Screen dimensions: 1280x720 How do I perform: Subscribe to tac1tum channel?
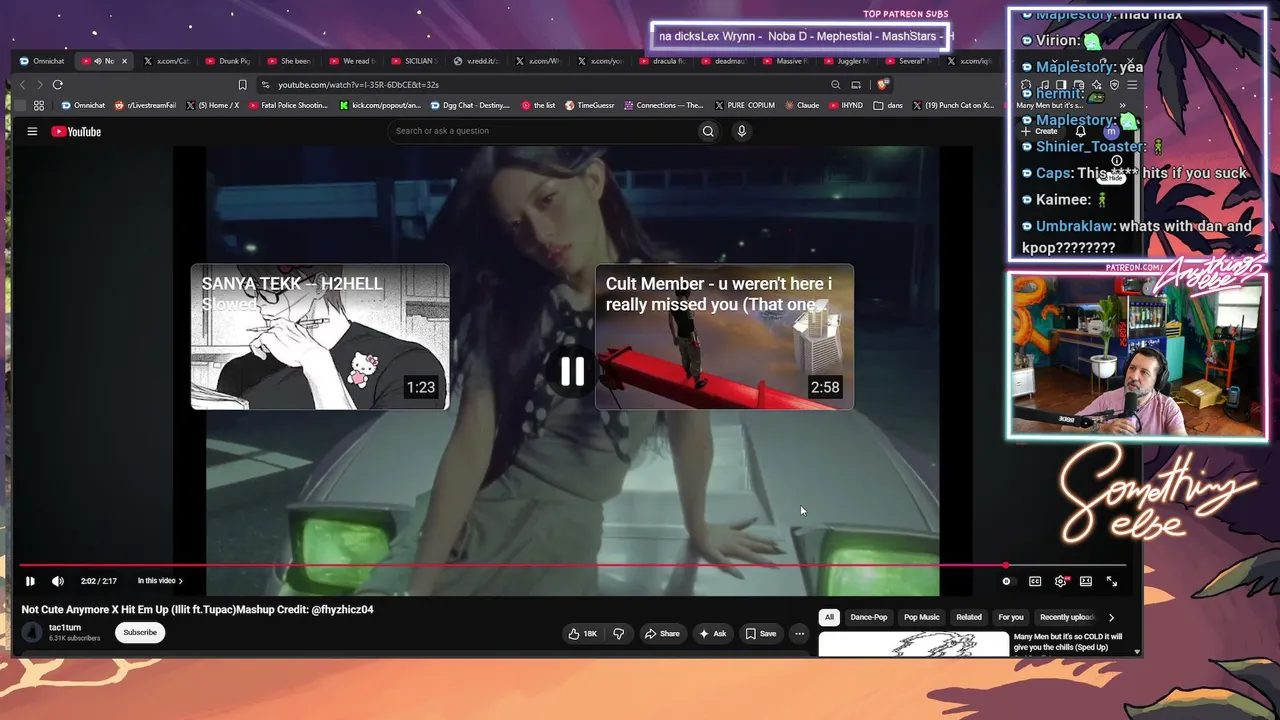tap(140, 633)
